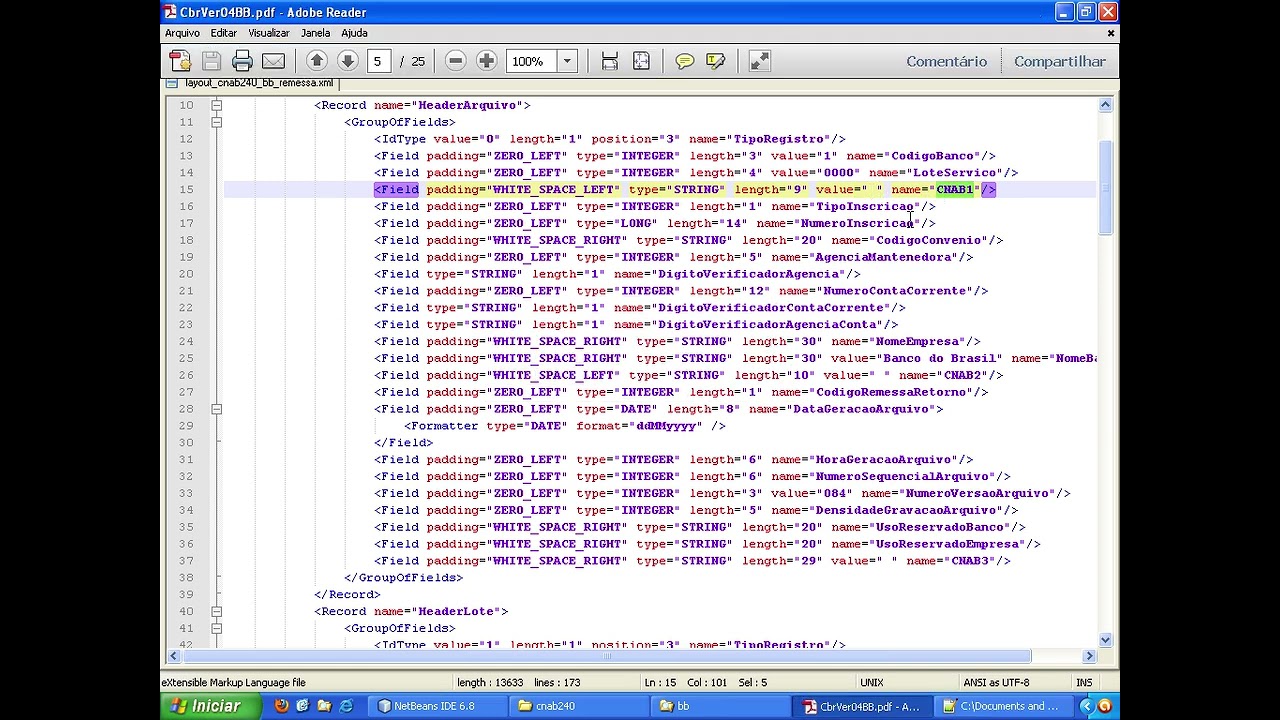This screenshot has width=1280, height=720.
Task: Click the ANSI as UTF-8 status entry
Action: click(x=996, y=682)
